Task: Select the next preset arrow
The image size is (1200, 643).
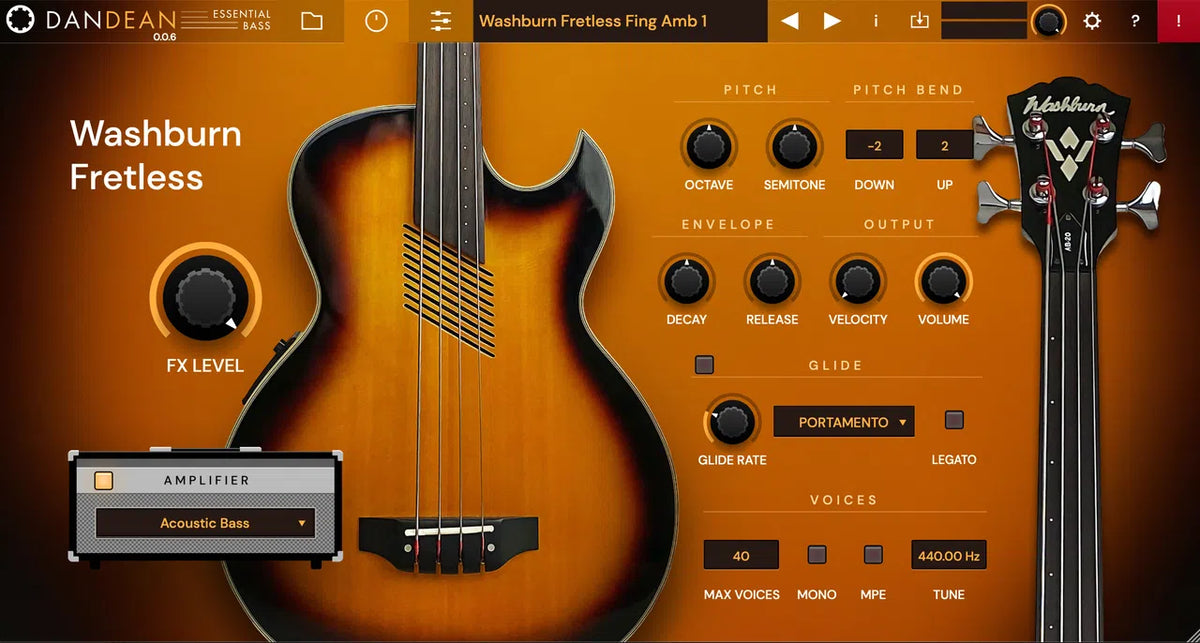Action: pos(832,20)
